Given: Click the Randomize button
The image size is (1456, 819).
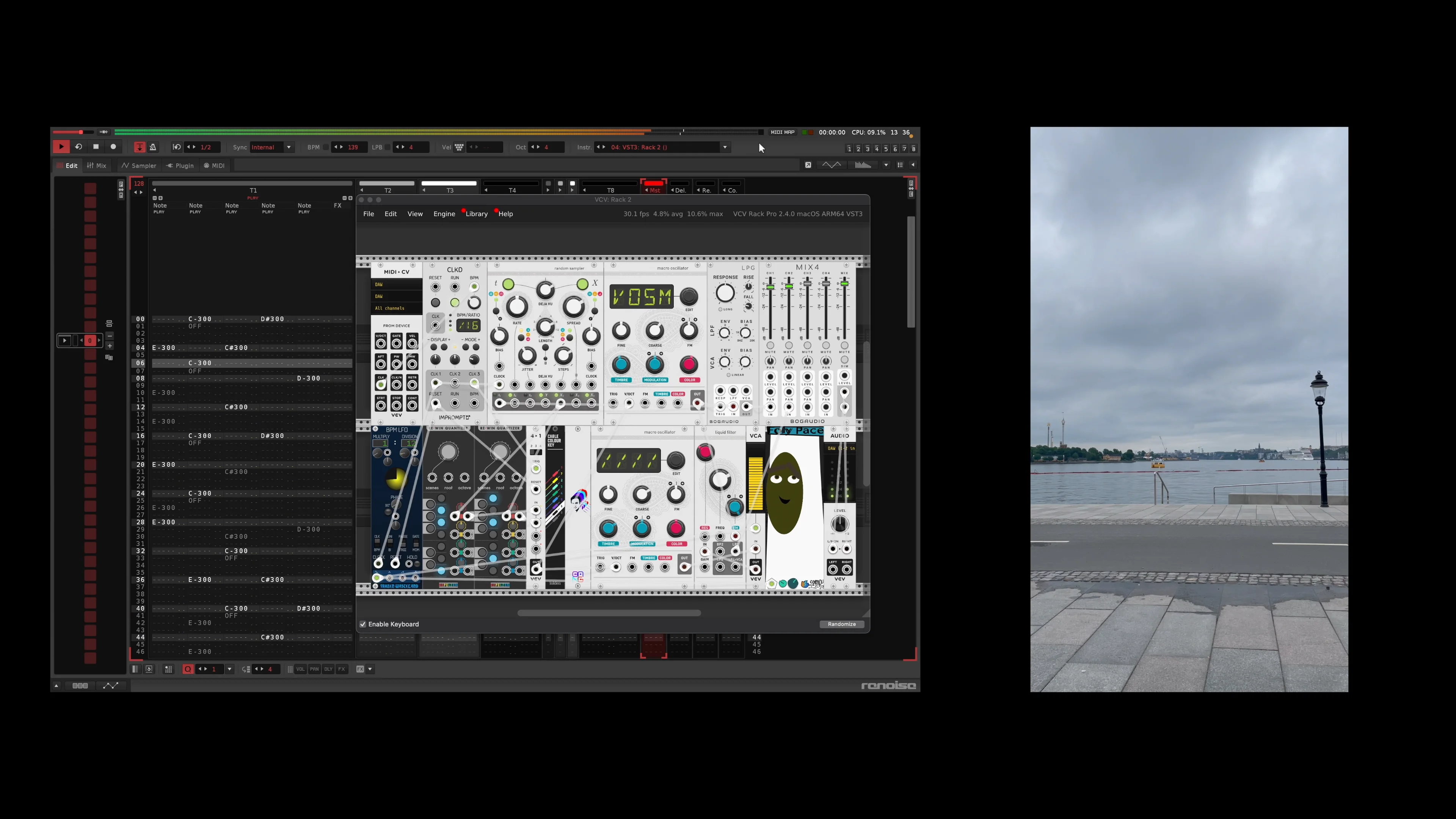Looking at the screenshot, I should coord(841,624).
